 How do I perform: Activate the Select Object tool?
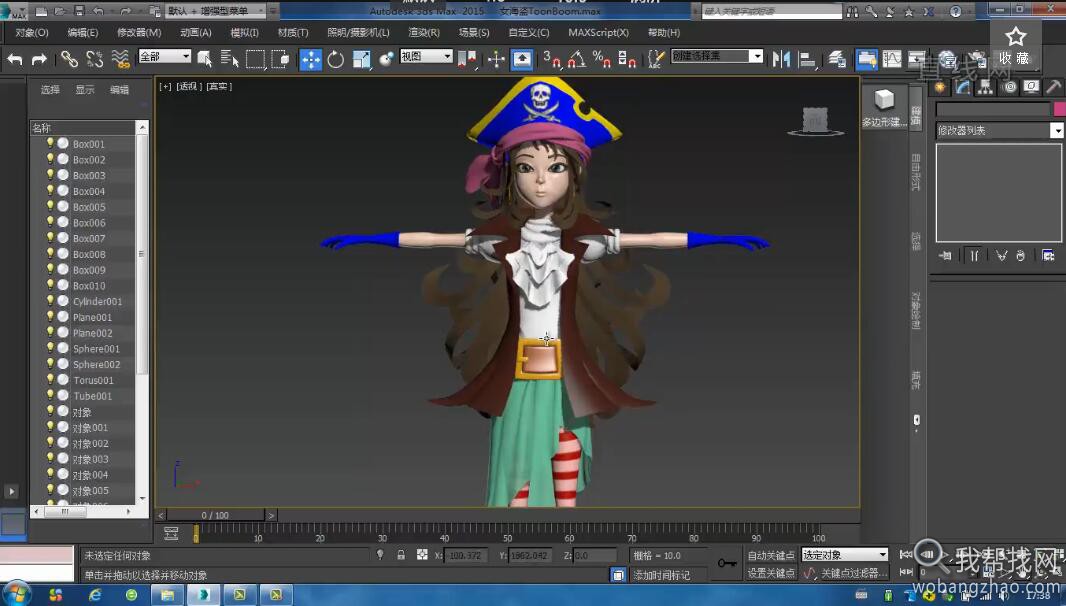pyautogui.click(x=204, y=59)
